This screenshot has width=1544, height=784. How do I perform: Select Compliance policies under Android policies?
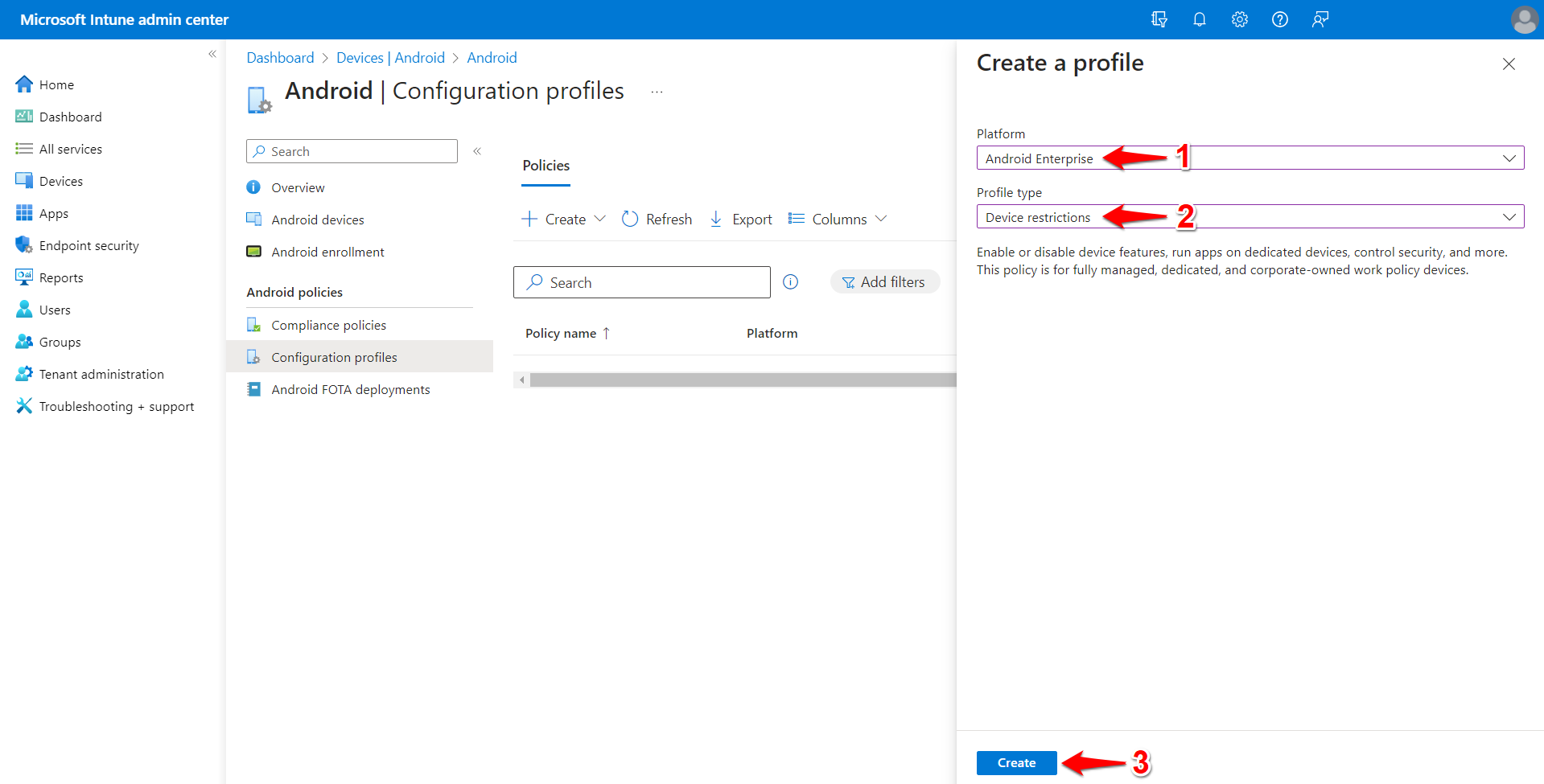[329, 324]
